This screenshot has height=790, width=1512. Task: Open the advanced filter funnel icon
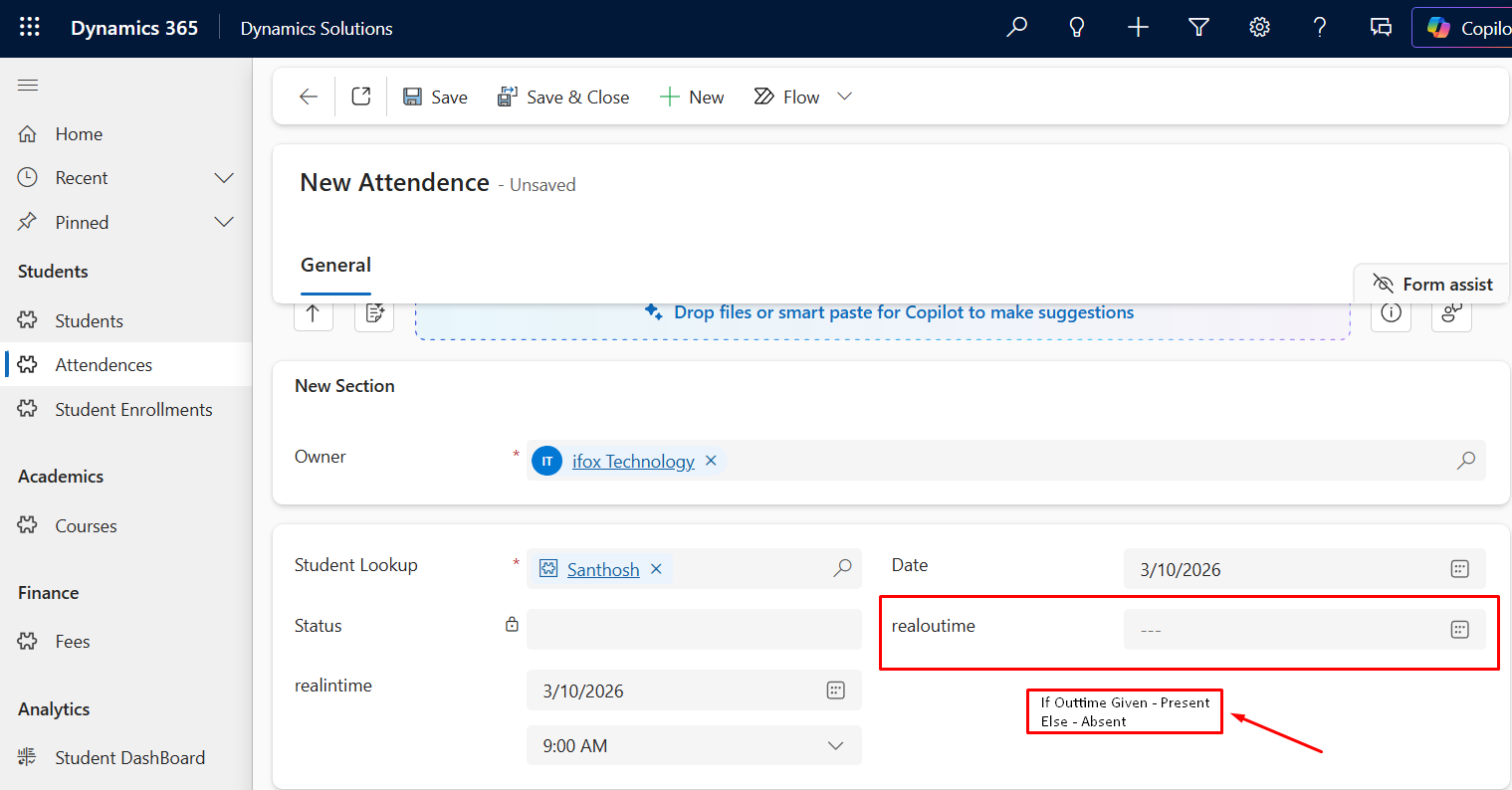click(x=1198, y=28)
